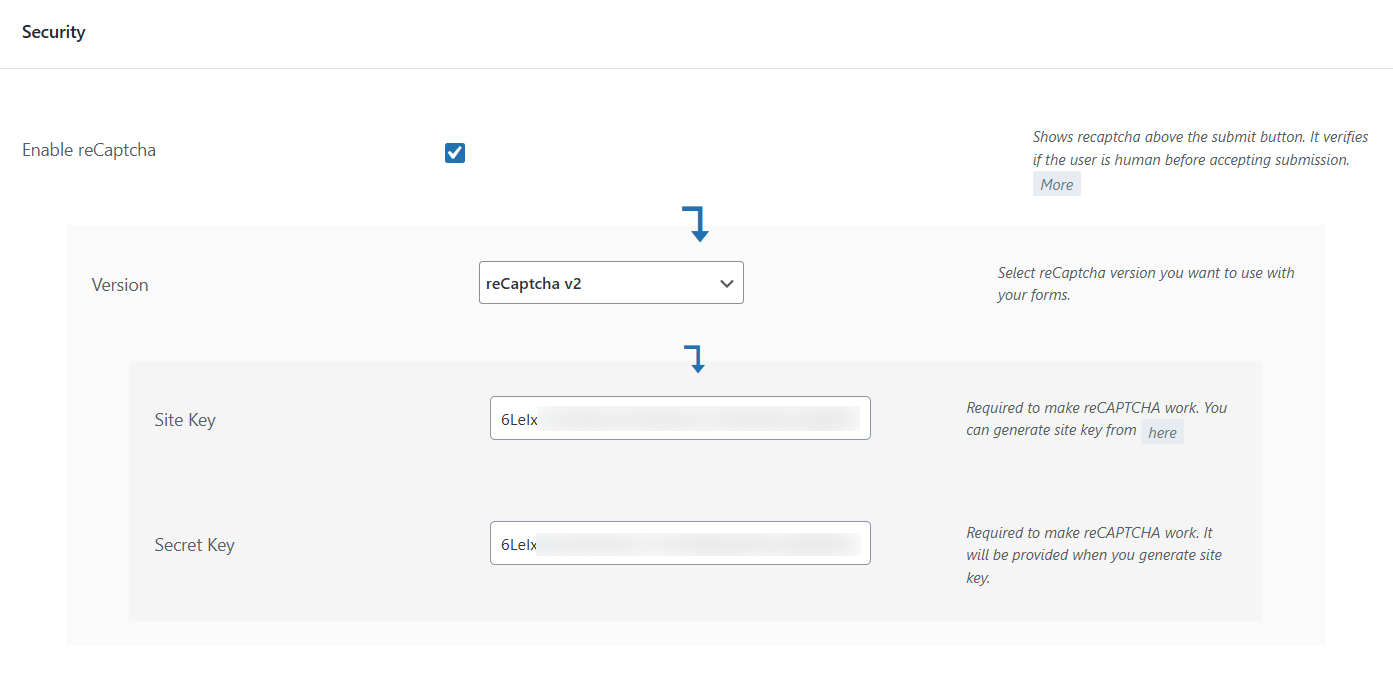Click the chevron arrow in Version select
Screen dimensions: 1393x681
pos(727,284)
